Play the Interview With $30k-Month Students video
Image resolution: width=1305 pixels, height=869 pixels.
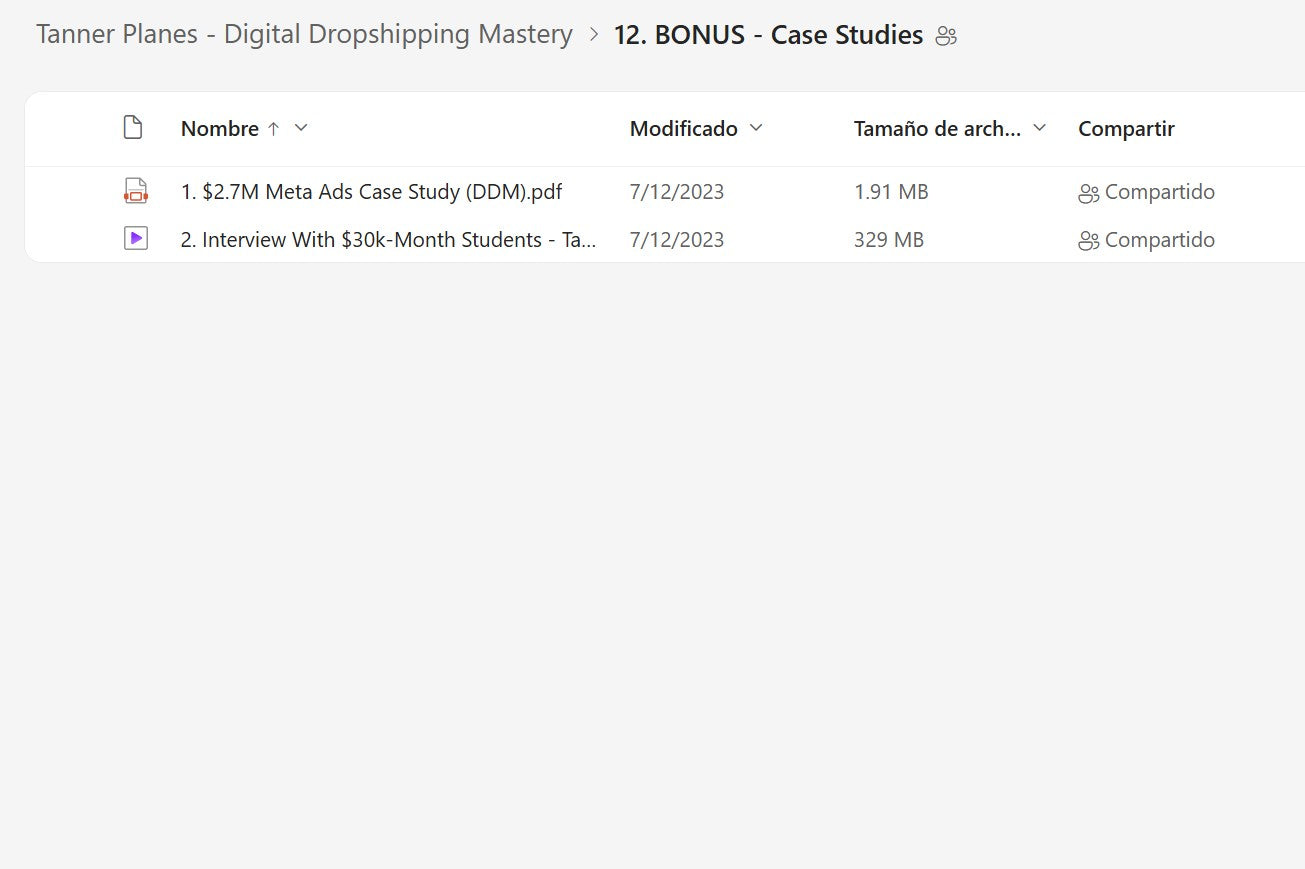[388, 240]
